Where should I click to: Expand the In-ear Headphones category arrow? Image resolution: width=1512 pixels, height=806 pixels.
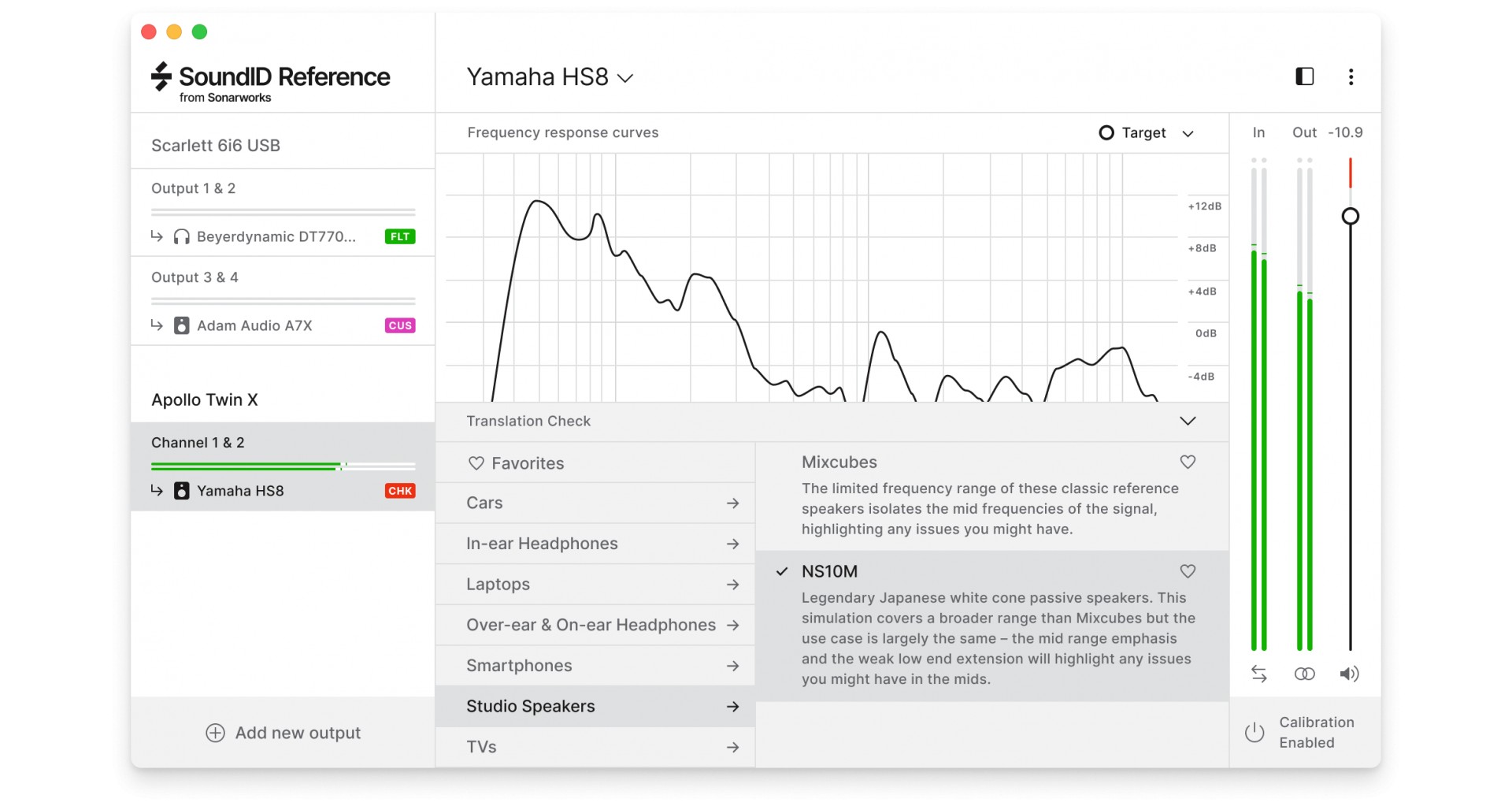point(732,544)
